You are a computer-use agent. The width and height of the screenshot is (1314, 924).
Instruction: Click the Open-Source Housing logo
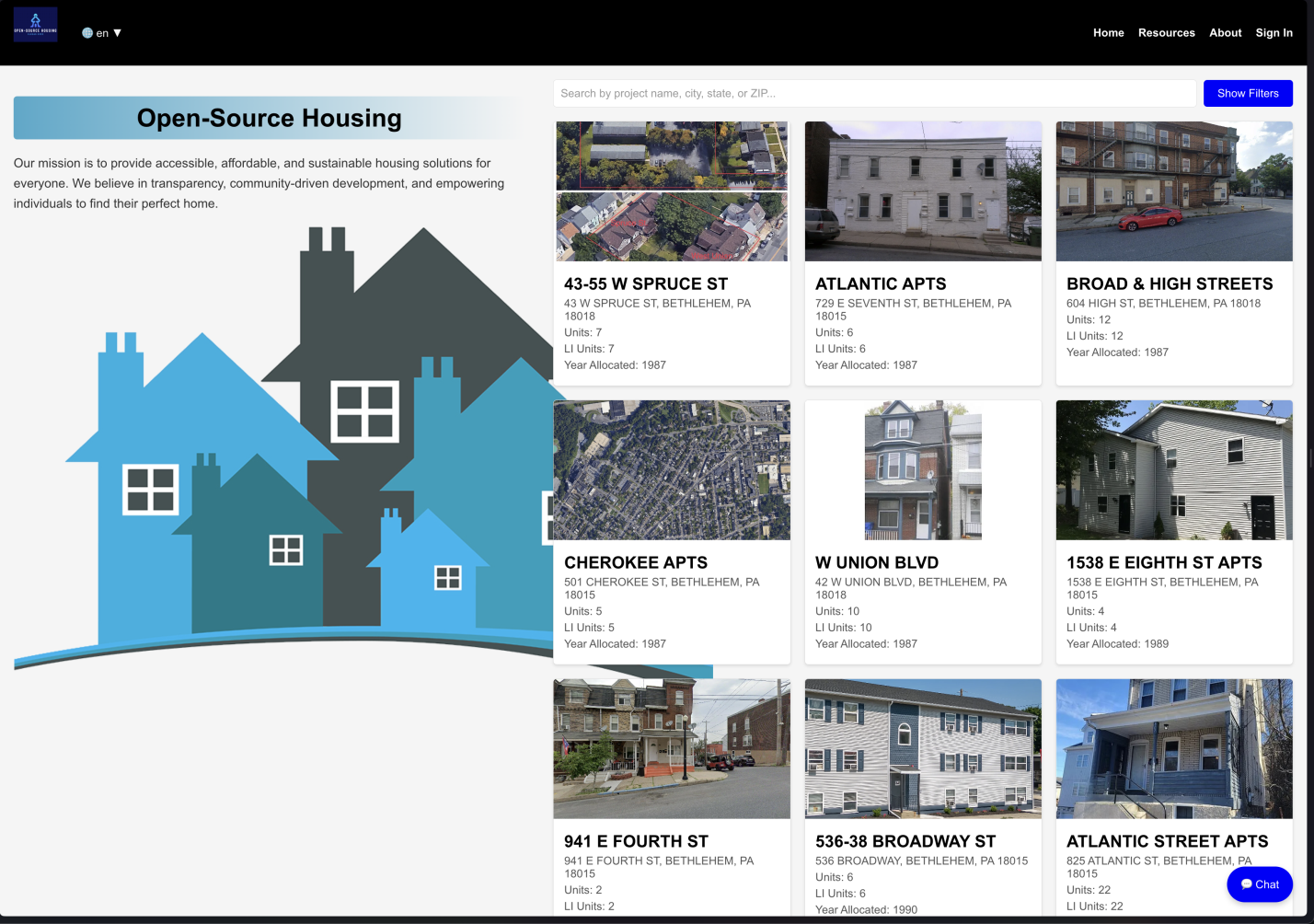pos(35,24)
